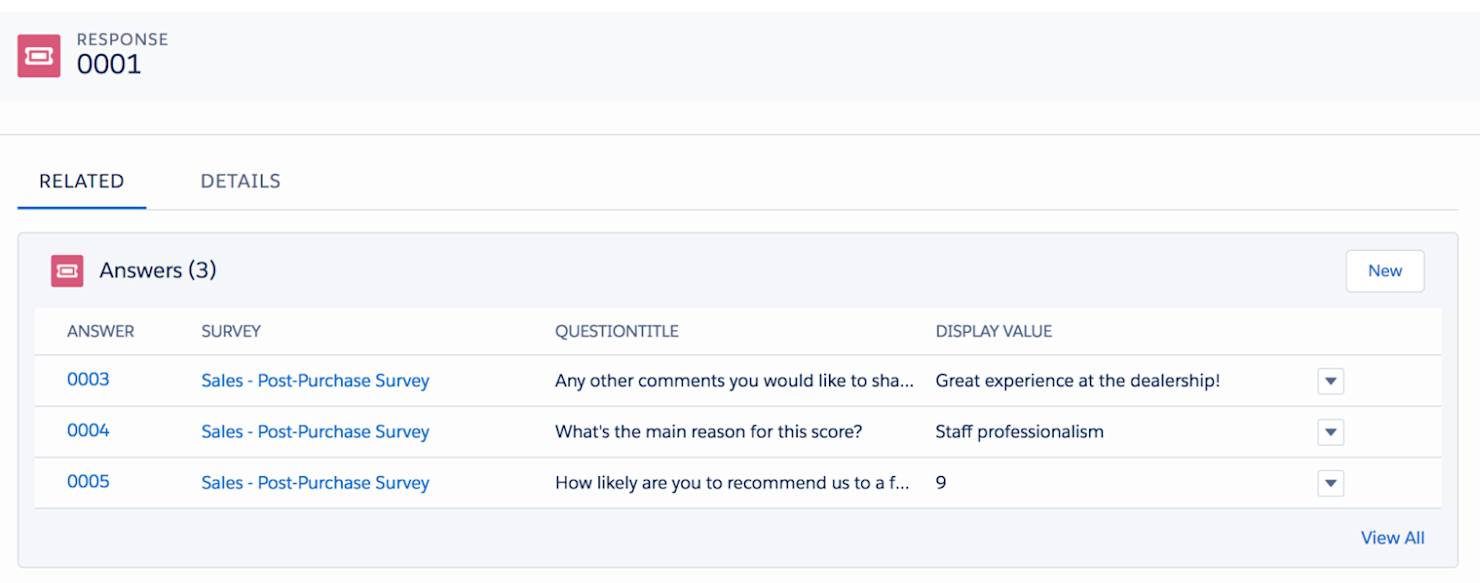Open row actions dropdown for answer 0005

1330,483
